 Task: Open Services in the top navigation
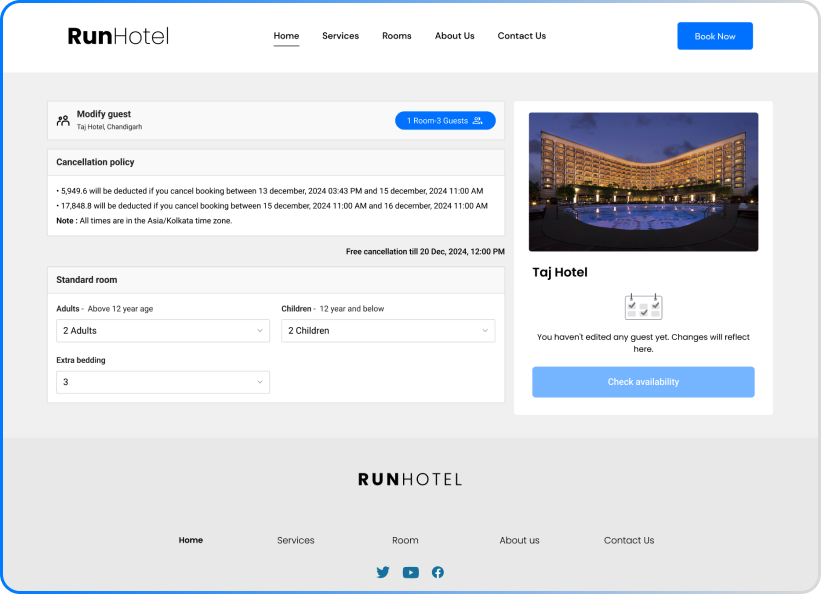(340, 36)
